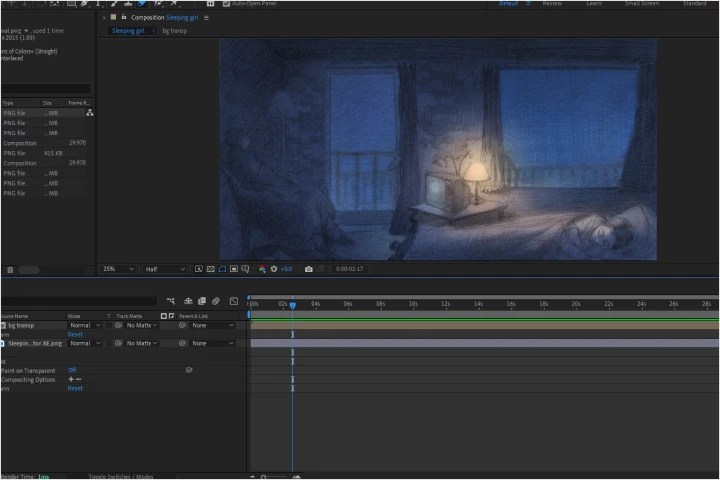Click the Project panel trash icon
The height and width of the screenshot is (480, 720).
tap(10, 270)
